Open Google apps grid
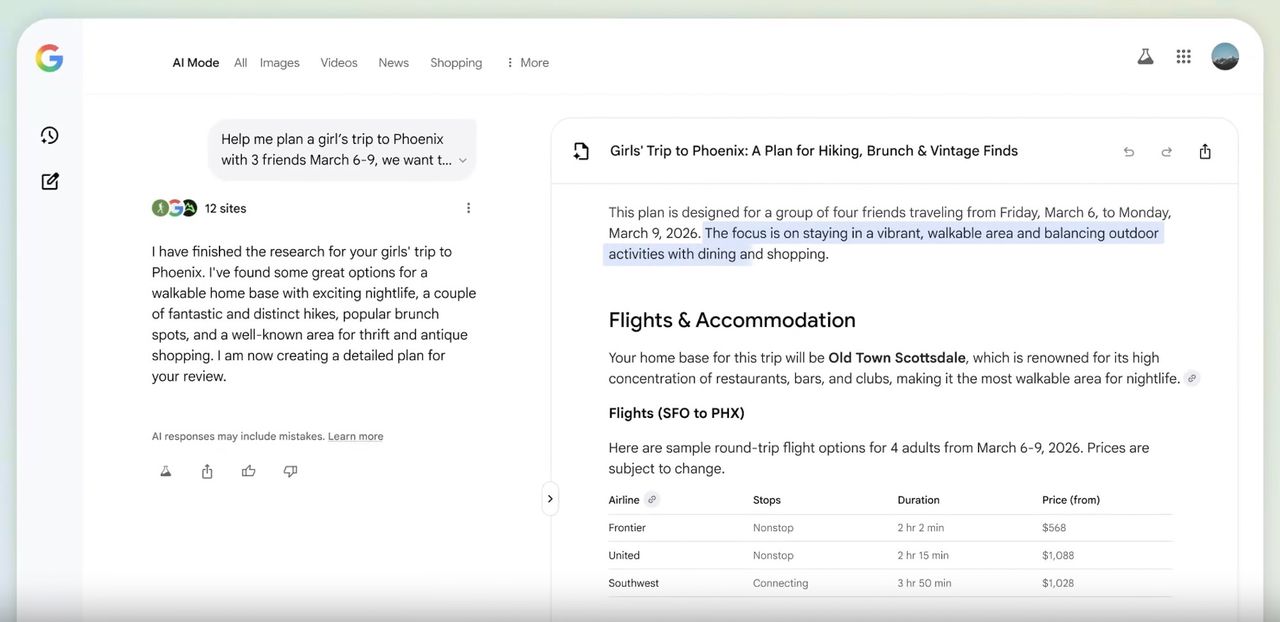The image size is (1280, 622). pyautogui.click(x=1183, y=57)
